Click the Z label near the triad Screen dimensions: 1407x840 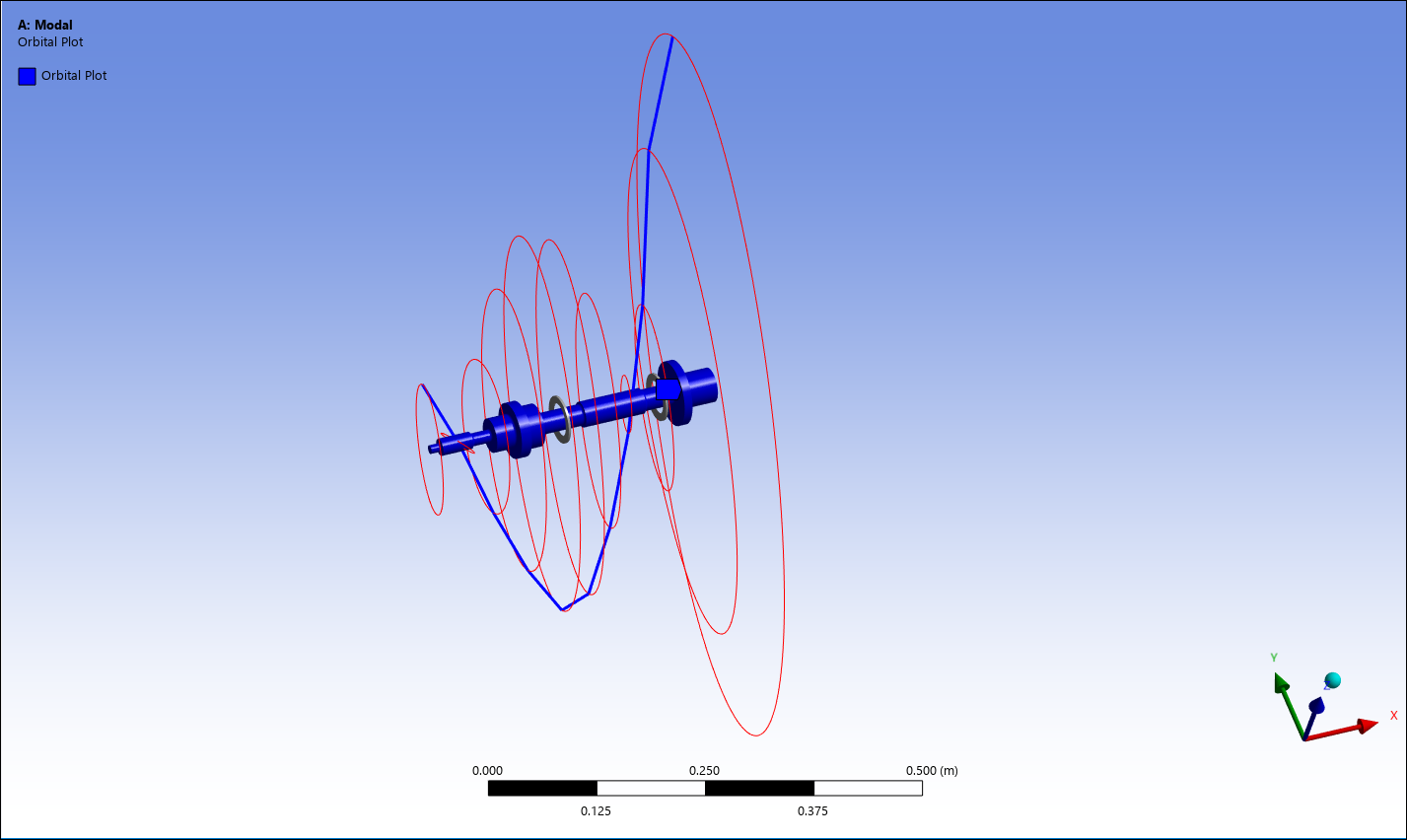1327,684
